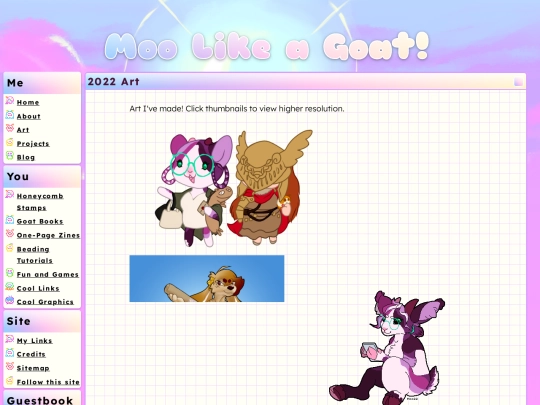The width and height of the screenshot is (540, 405).
Task: Visit the Cool Graphics page
Action: pos(45,302)
